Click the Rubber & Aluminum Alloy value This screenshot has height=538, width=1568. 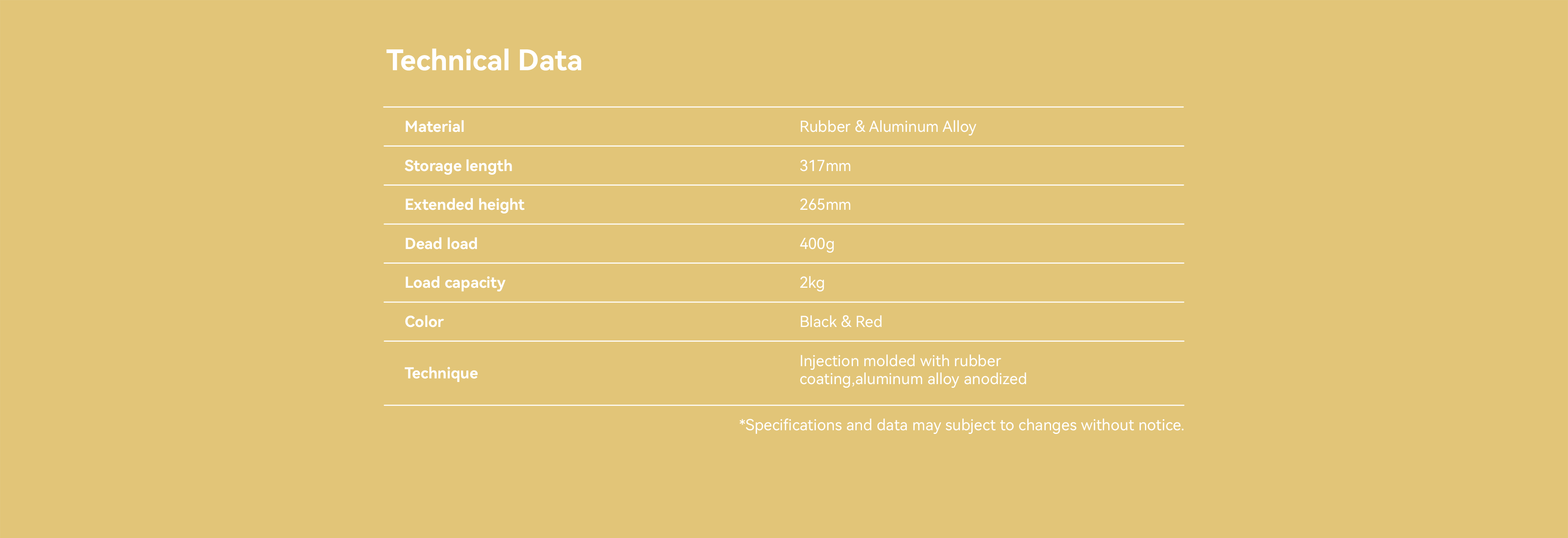[x=887, y=127]
